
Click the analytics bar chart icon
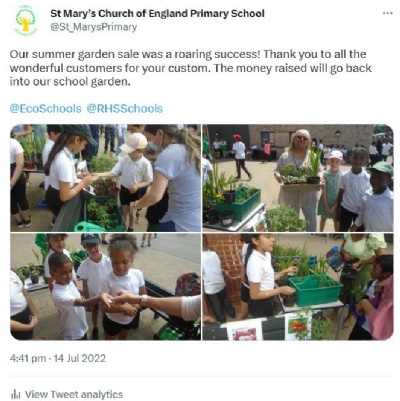tap(15, 395)
